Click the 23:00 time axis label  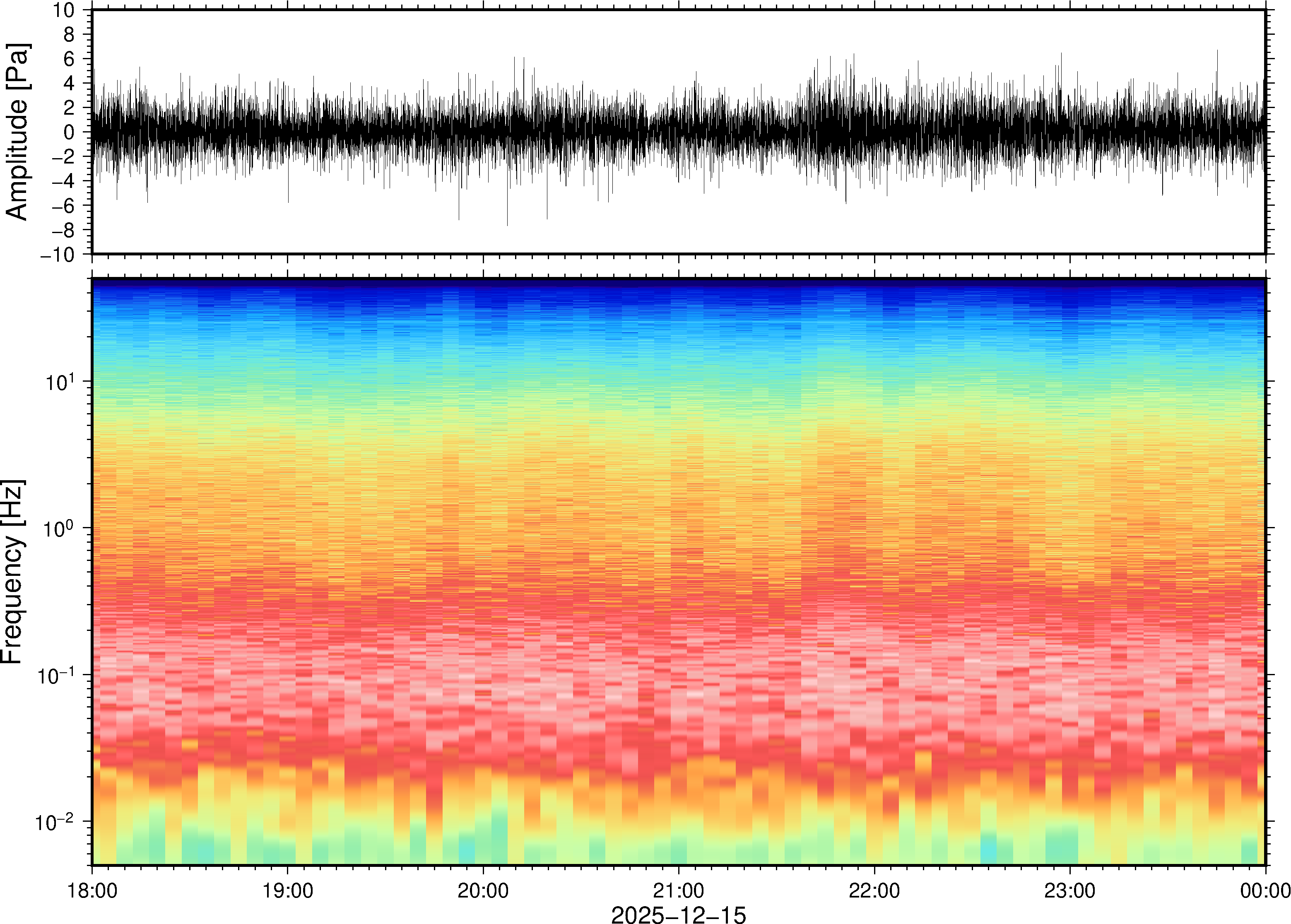click(1069, 890)
